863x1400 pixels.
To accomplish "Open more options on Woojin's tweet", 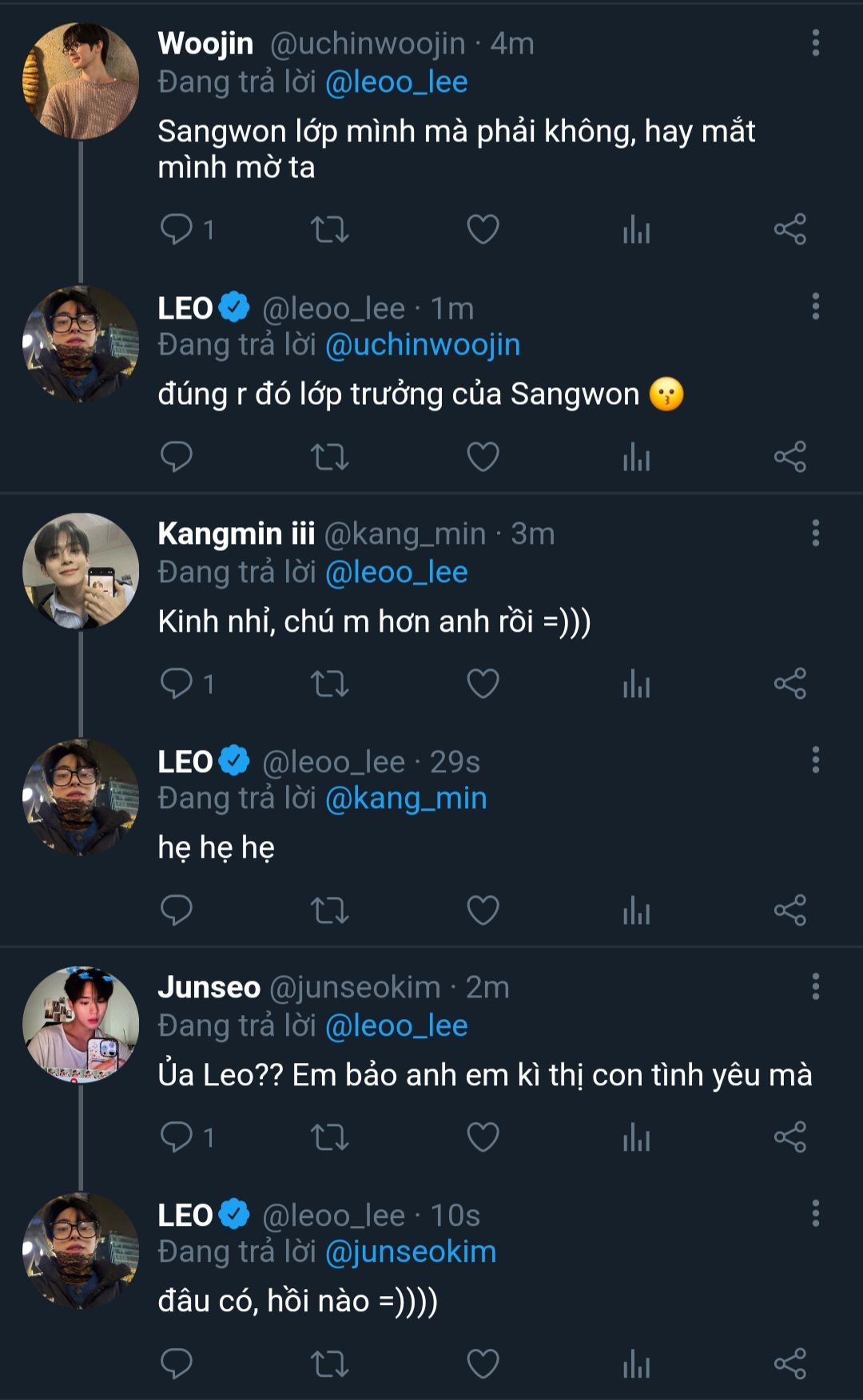I will [x=815, y=43].
